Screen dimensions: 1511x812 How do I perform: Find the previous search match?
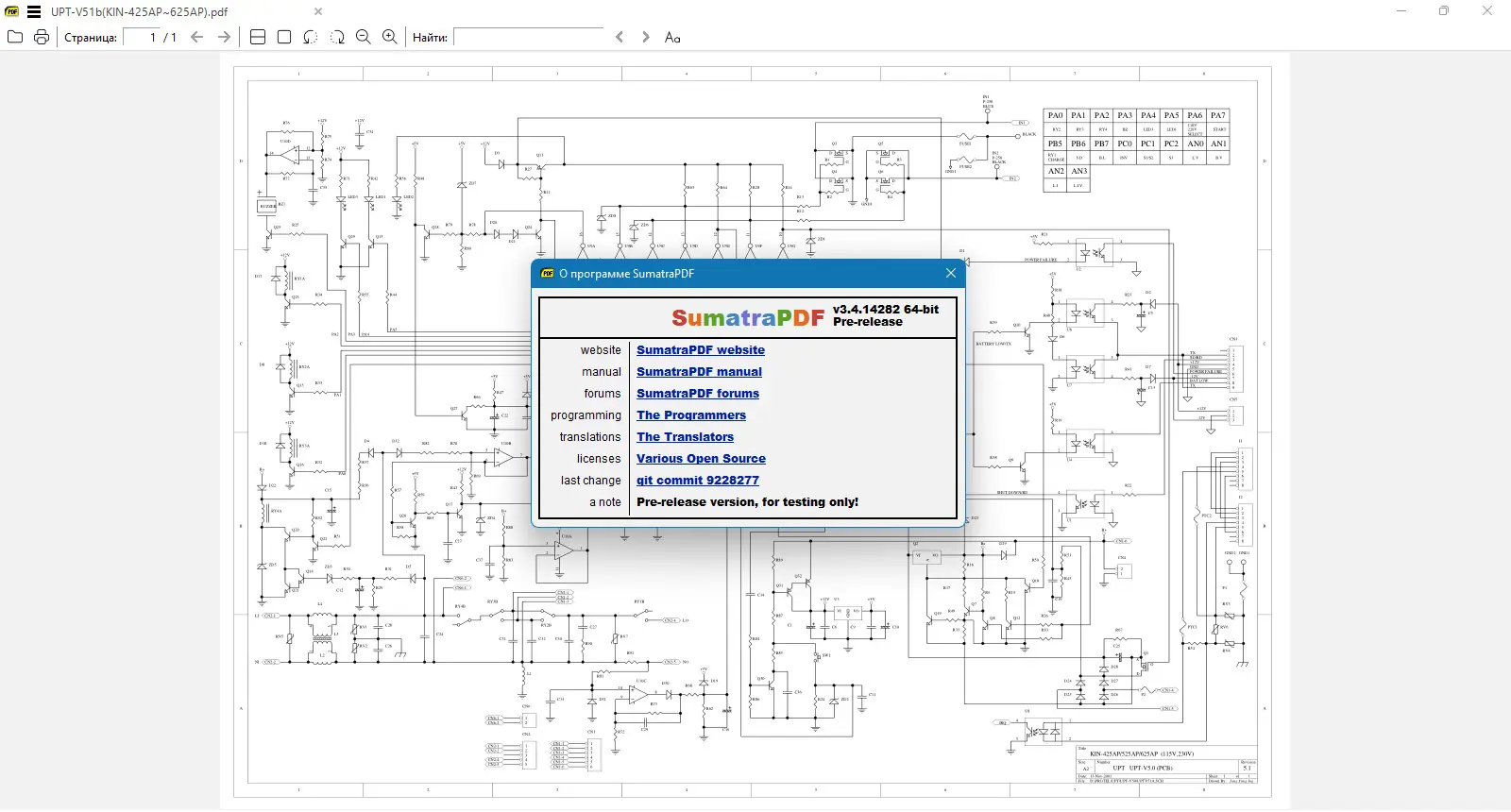pos(620,37)
